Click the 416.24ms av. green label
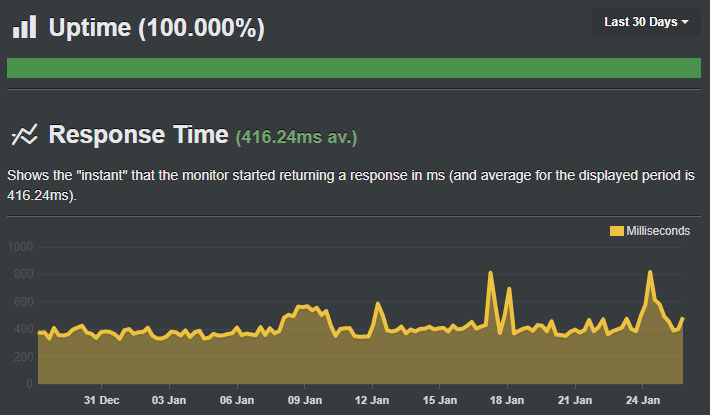This screenshot has width=710, height=415. [296, 137]
